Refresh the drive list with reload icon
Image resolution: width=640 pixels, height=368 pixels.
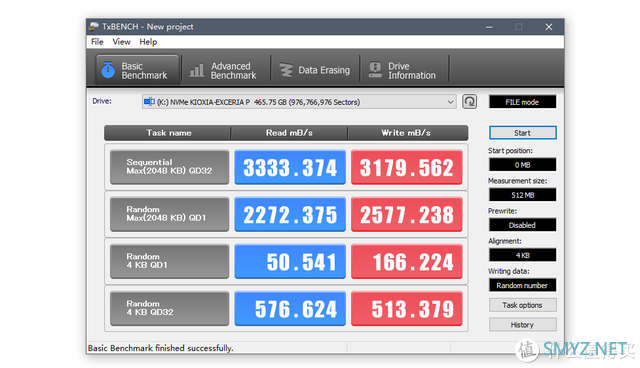click(x=469, y=102)
